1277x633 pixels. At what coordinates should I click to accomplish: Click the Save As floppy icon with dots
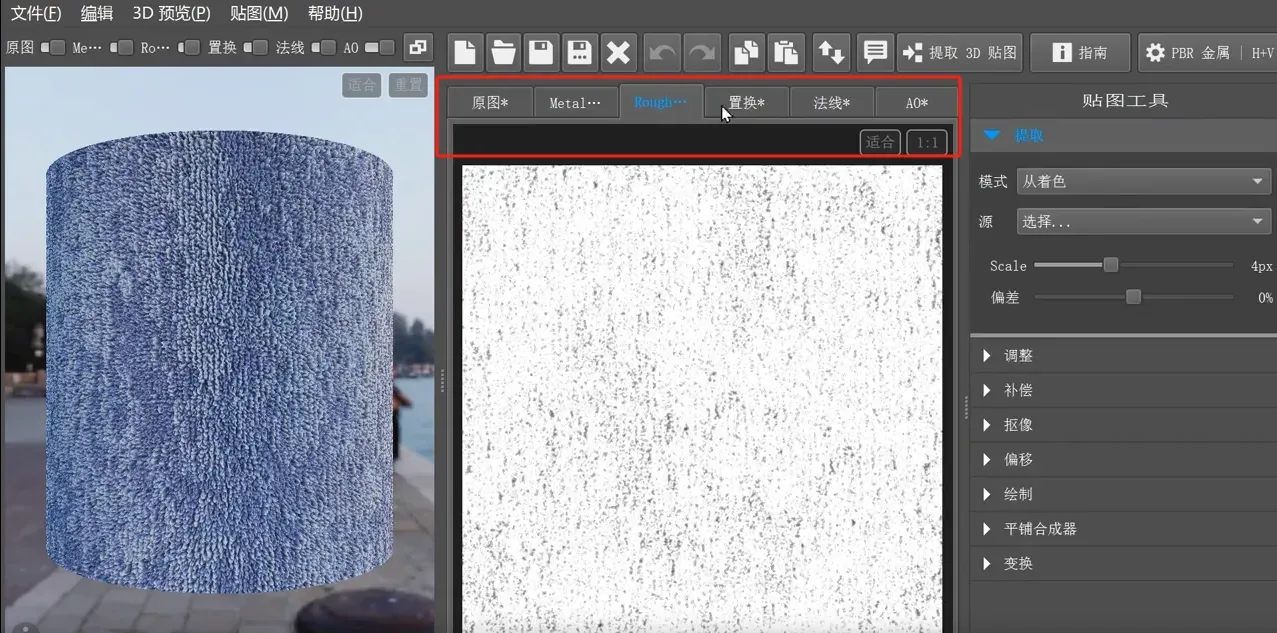(580, 52)
